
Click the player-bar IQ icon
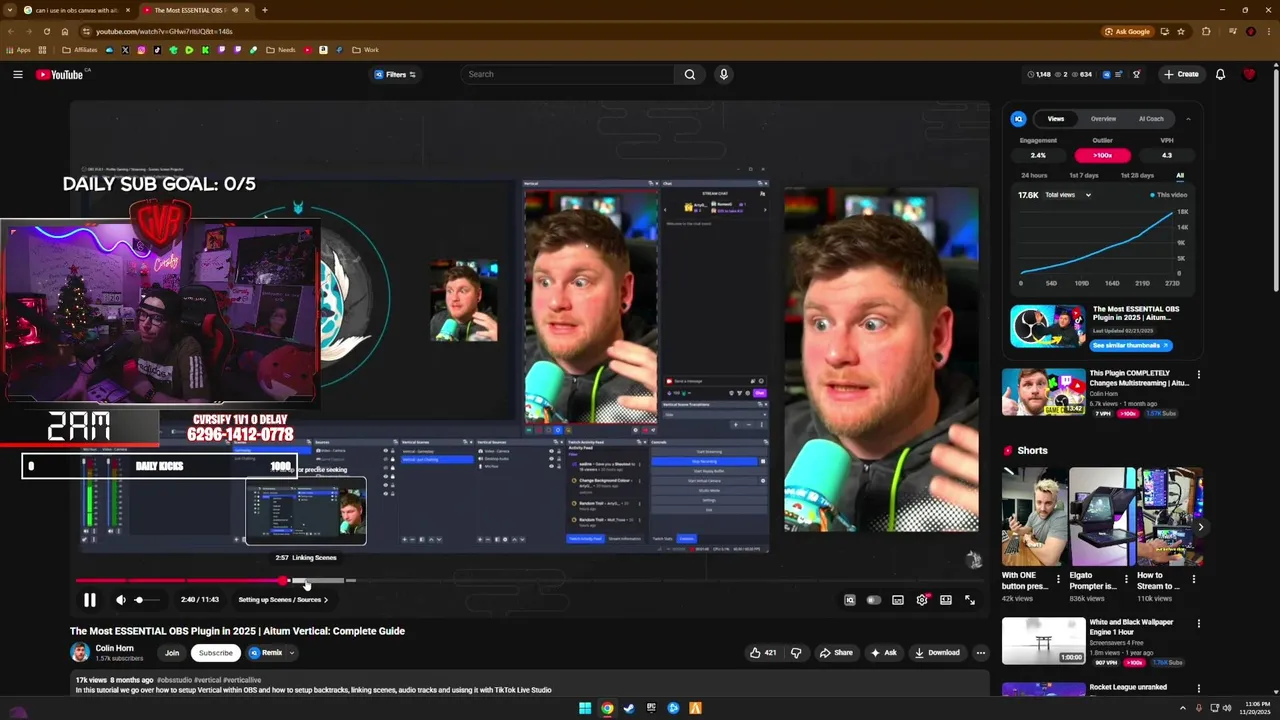(x=850, y=600)
